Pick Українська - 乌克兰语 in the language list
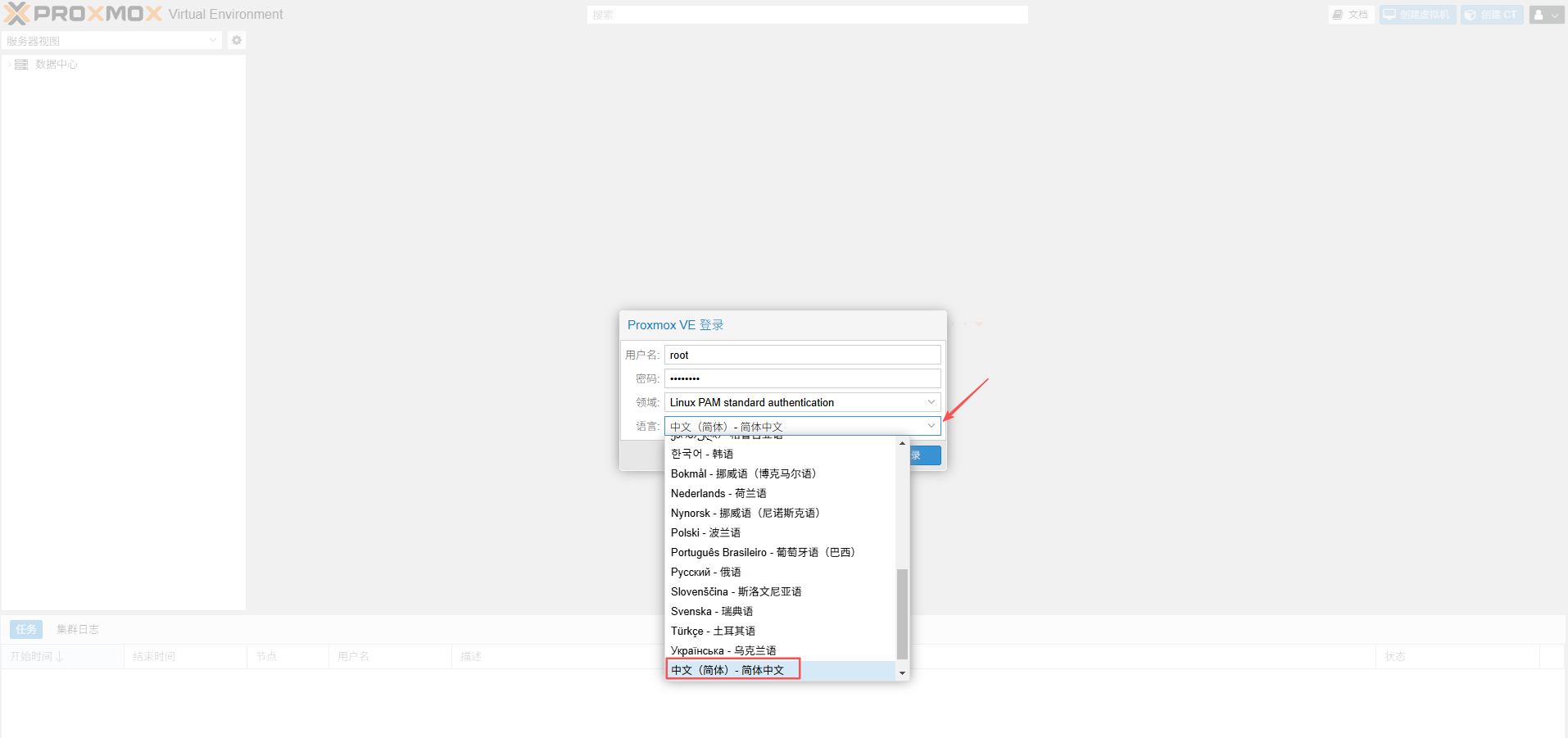Image resolution: width=1568 pixels, height=738 pixels. click(x=781, y=650)
